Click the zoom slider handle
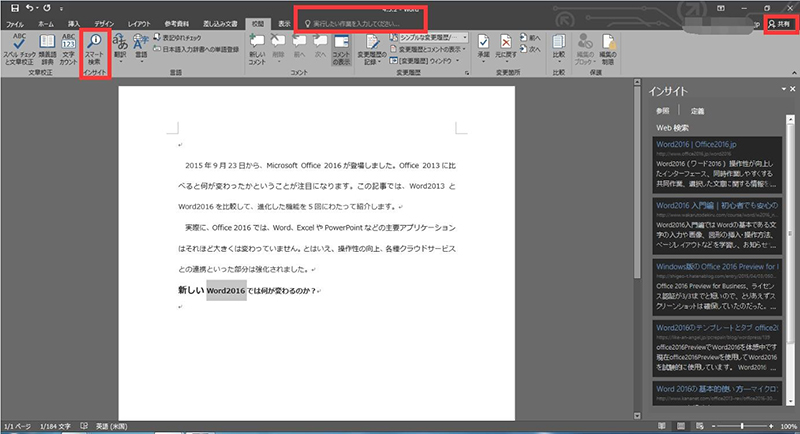 [x=742, y=426]
